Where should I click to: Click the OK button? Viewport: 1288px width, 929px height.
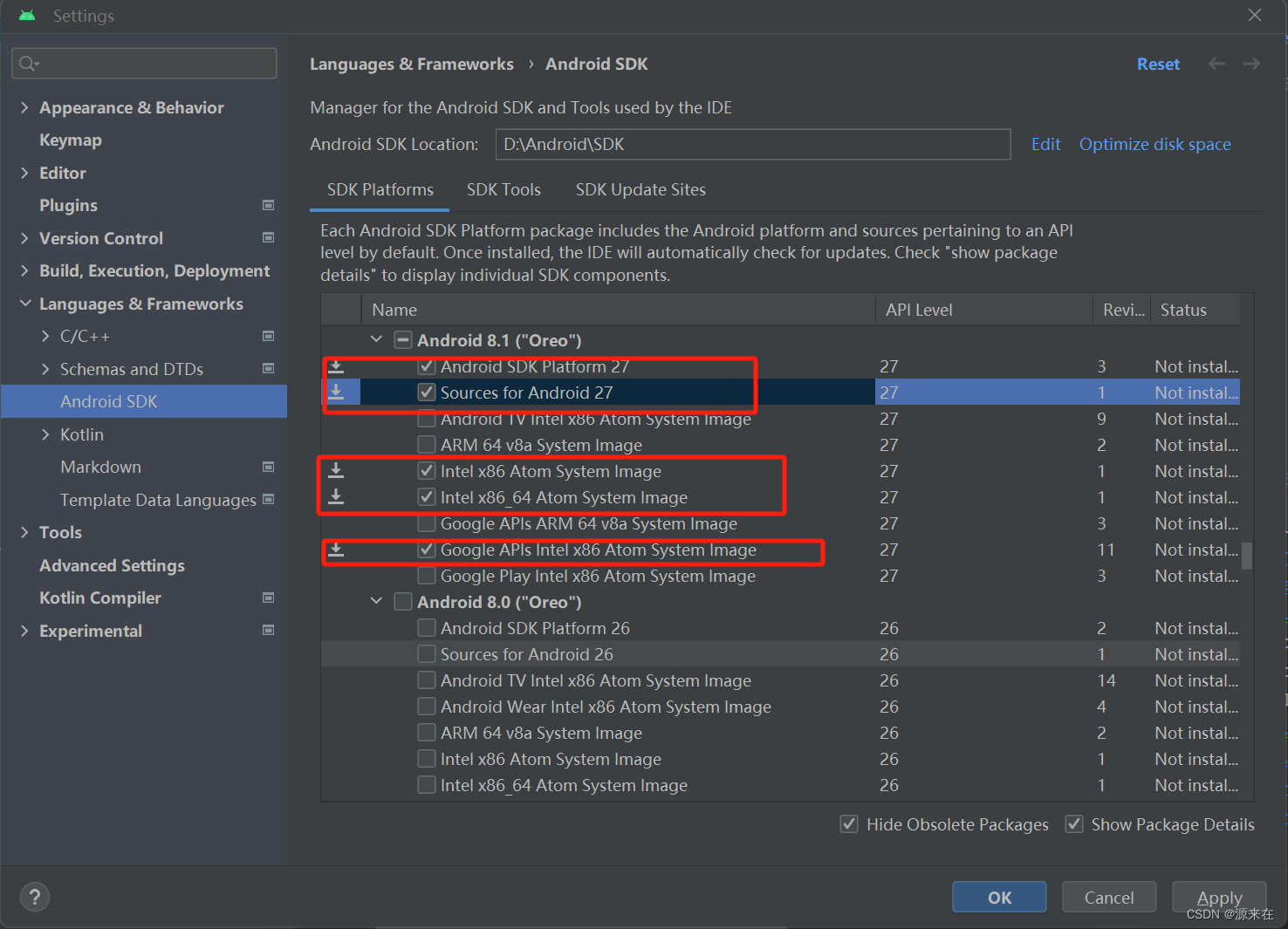[x=999, y=897]
